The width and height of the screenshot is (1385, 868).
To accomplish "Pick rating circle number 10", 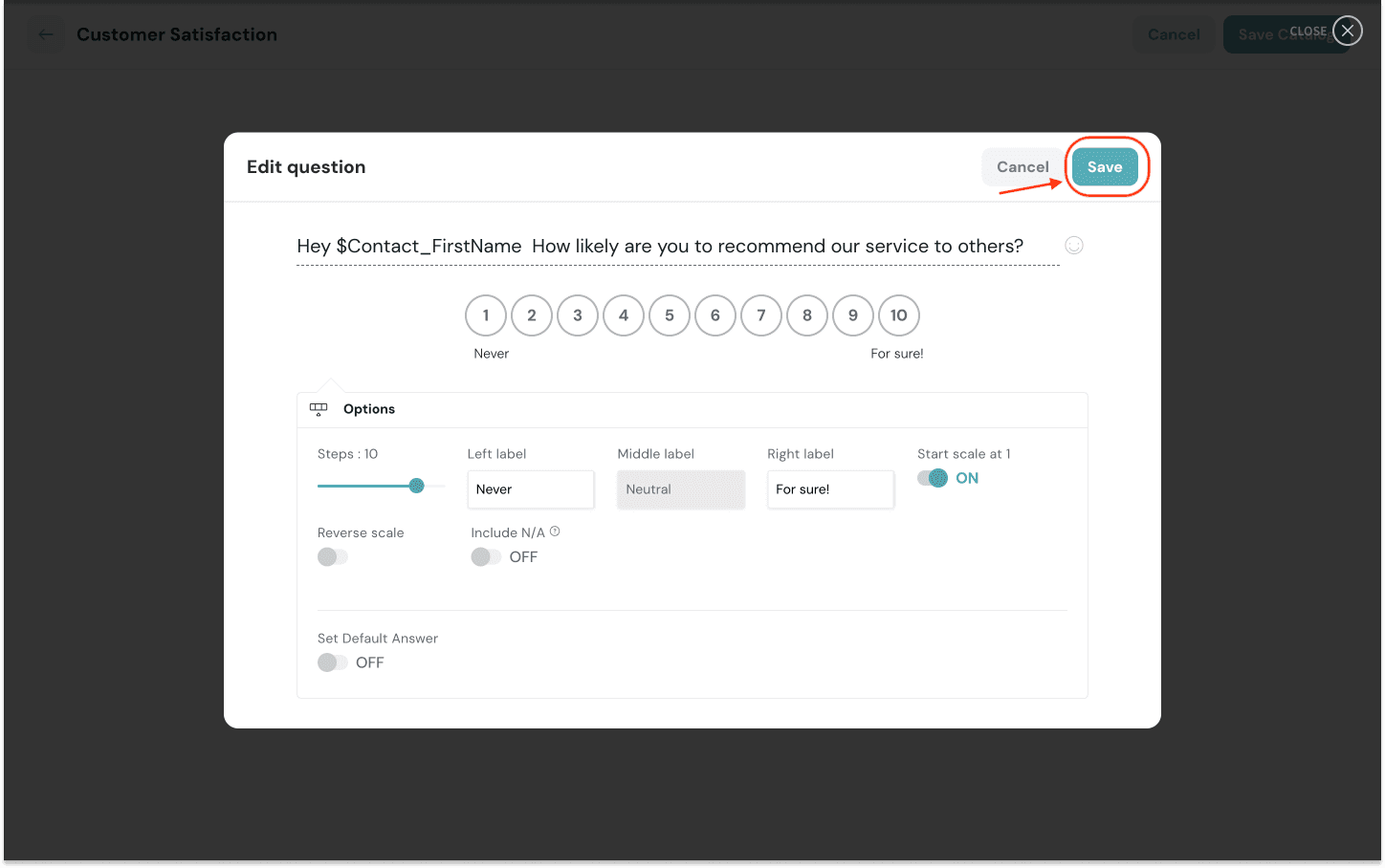I will point(899,315).
